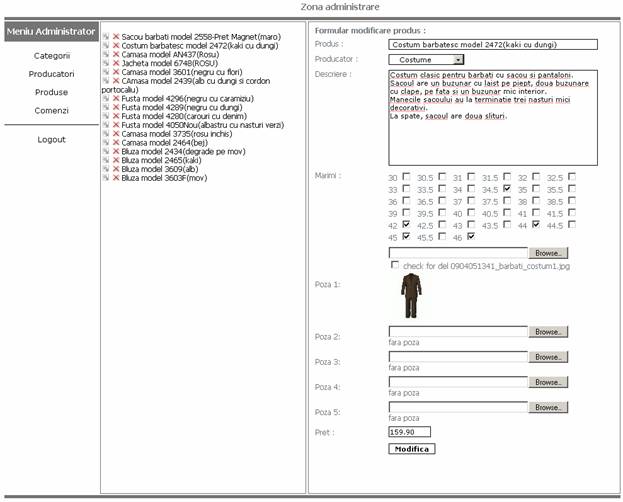Click Browse button for Poza 2
The width and height of the screenshot is (623, 502).
tap(549, 331)
